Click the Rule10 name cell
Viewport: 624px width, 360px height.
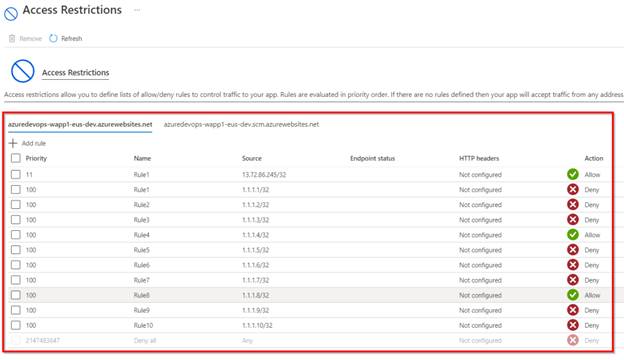(x=143, y=325)
